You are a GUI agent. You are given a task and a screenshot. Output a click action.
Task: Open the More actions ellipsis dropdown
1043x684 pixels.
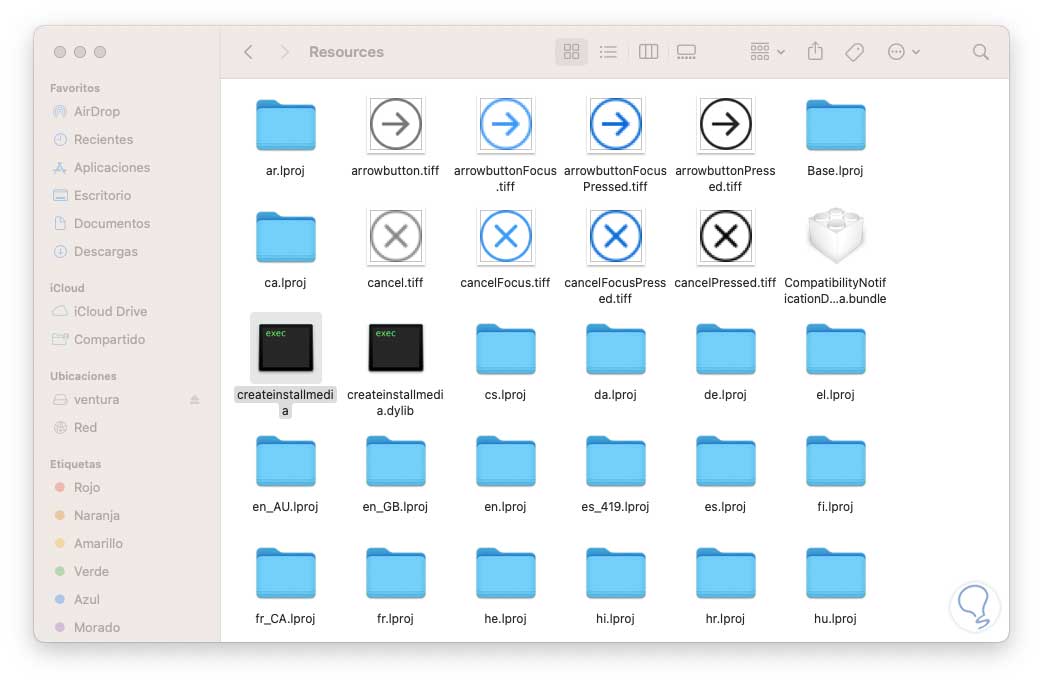903,52
